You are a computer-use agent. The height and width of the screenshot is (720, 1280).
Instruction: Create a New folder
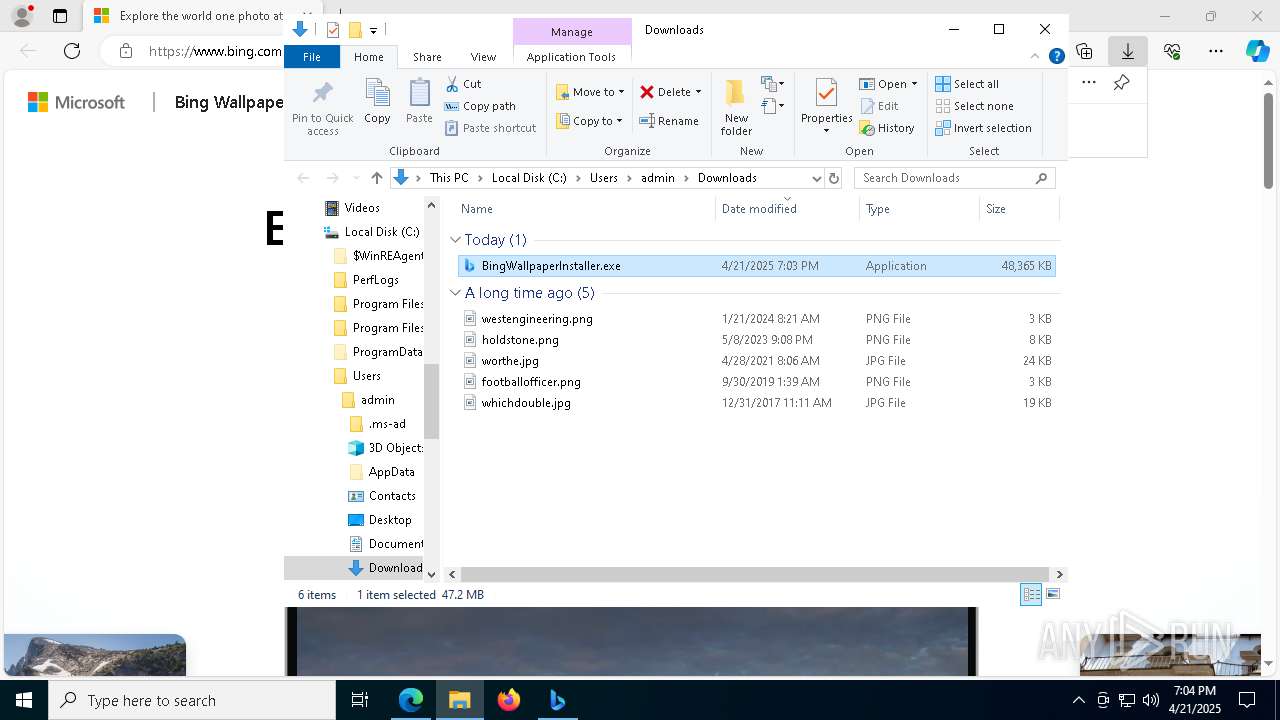point(736,108)
